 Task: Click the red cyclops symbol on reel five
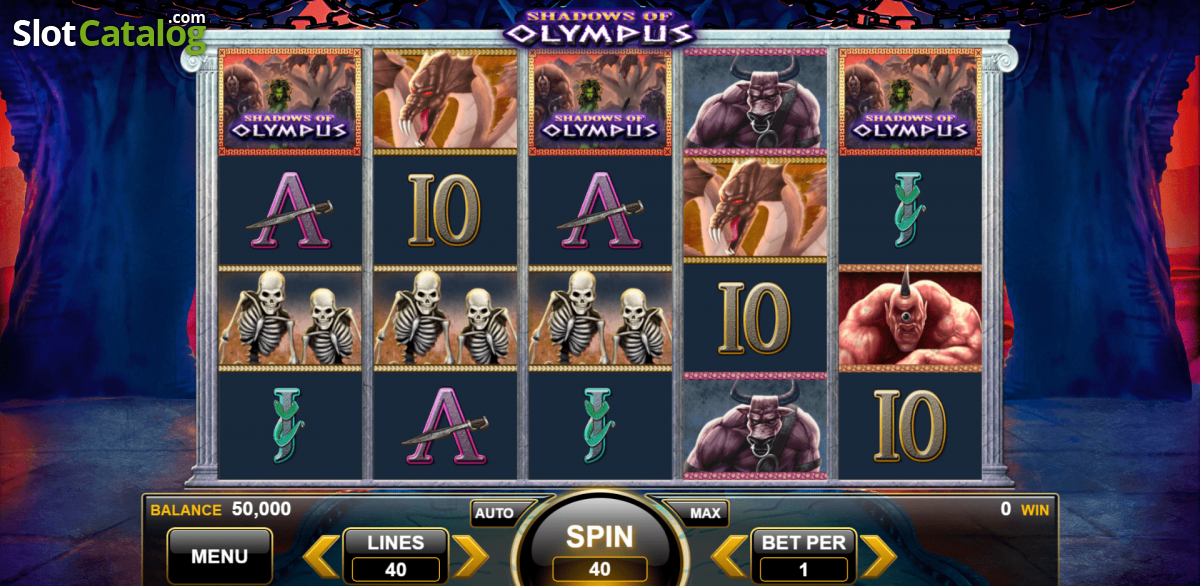click(x=911, y=318)
